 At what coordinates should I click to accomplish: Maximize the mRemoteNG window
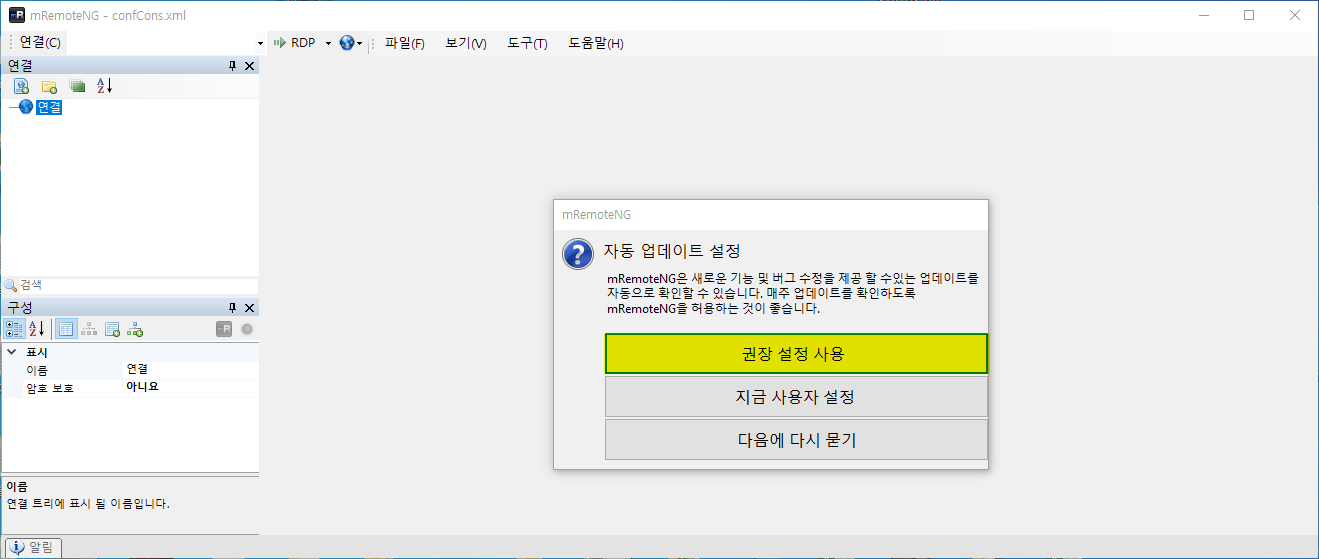click(1249, 15)
